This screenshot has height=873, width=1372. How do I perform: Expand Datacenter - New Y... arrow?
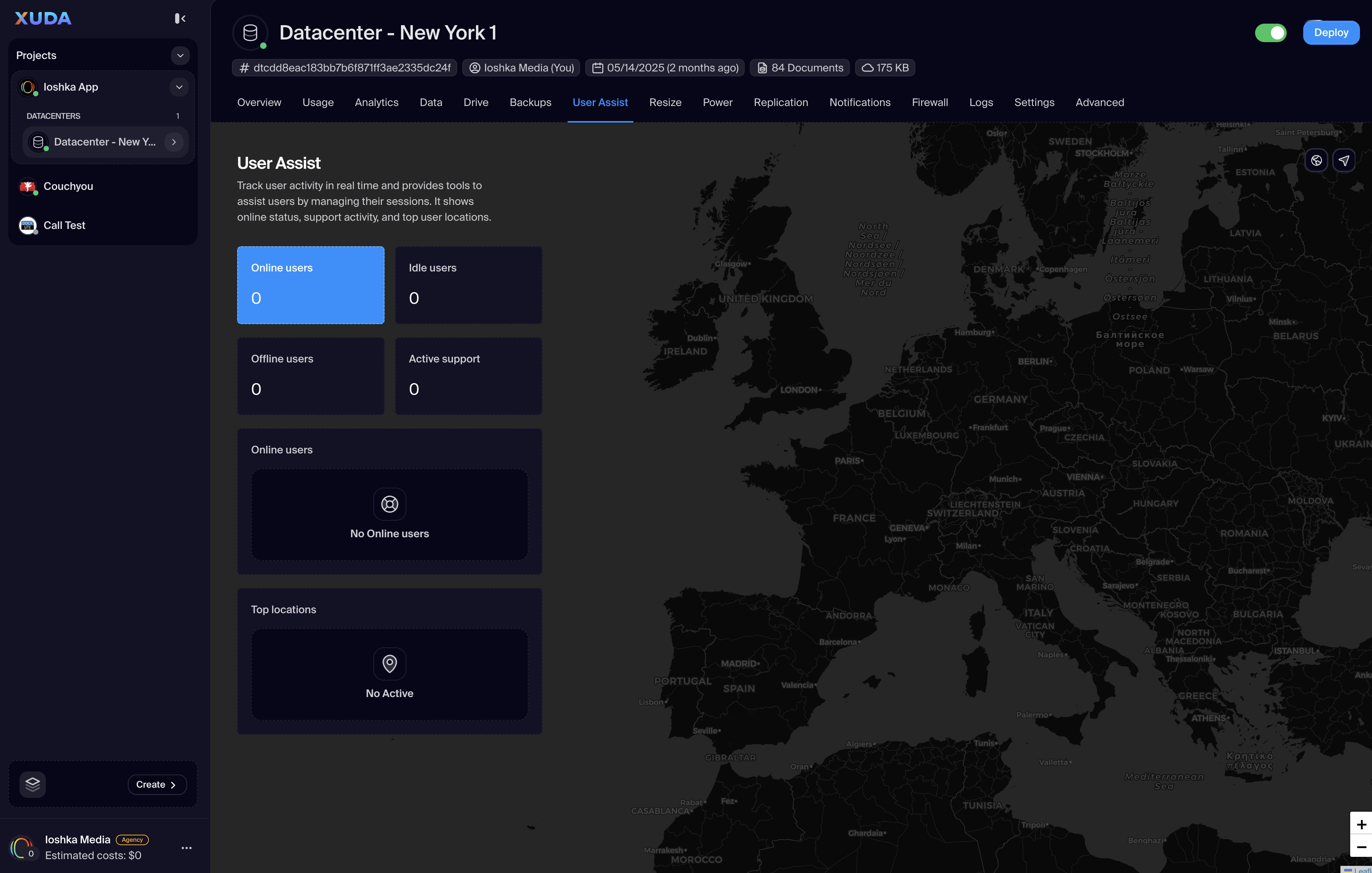click(174, 142)
